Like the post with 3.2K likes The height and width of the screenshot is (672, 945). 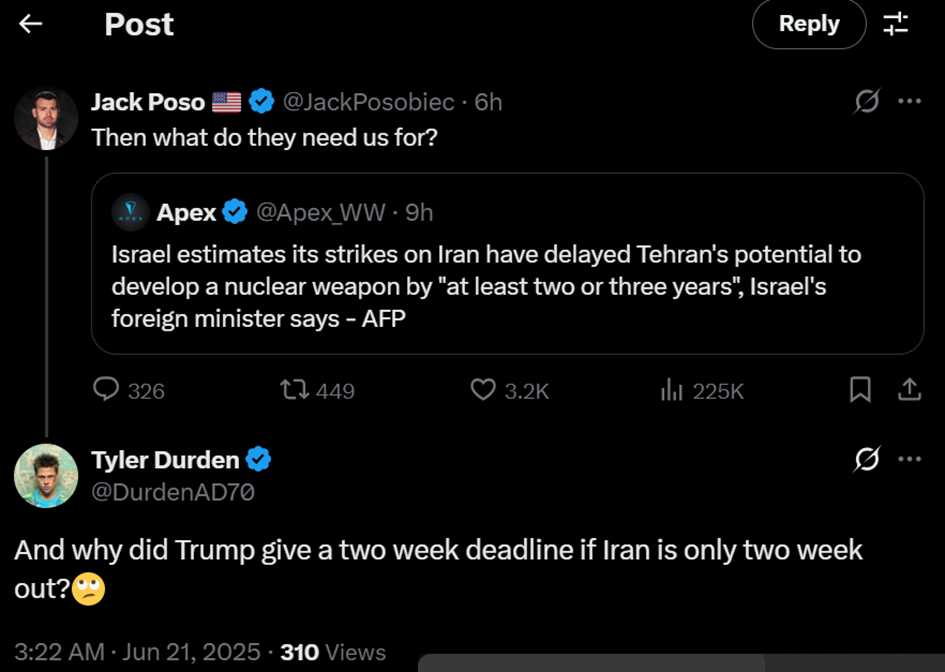pyautogui.click(x=510, y=390)
